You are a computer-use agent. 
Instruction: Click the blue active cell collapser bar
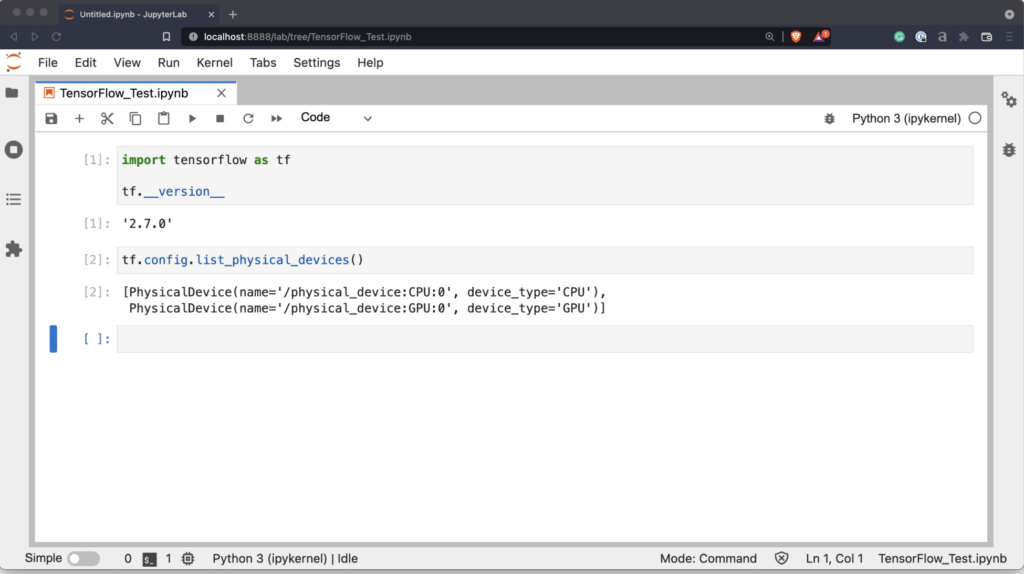54,339
